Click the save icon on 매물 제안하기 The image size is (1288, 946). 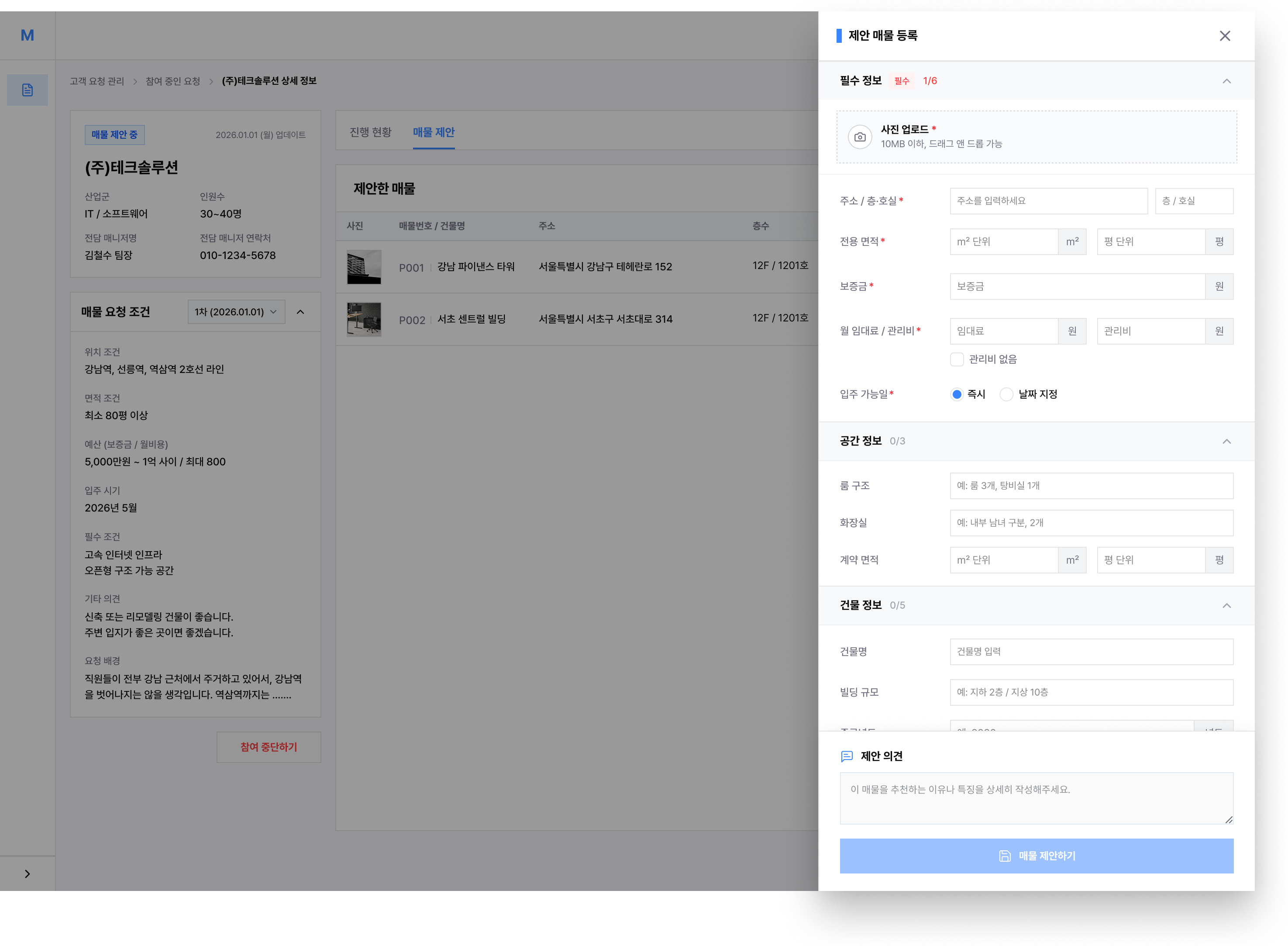(1005, 856)
